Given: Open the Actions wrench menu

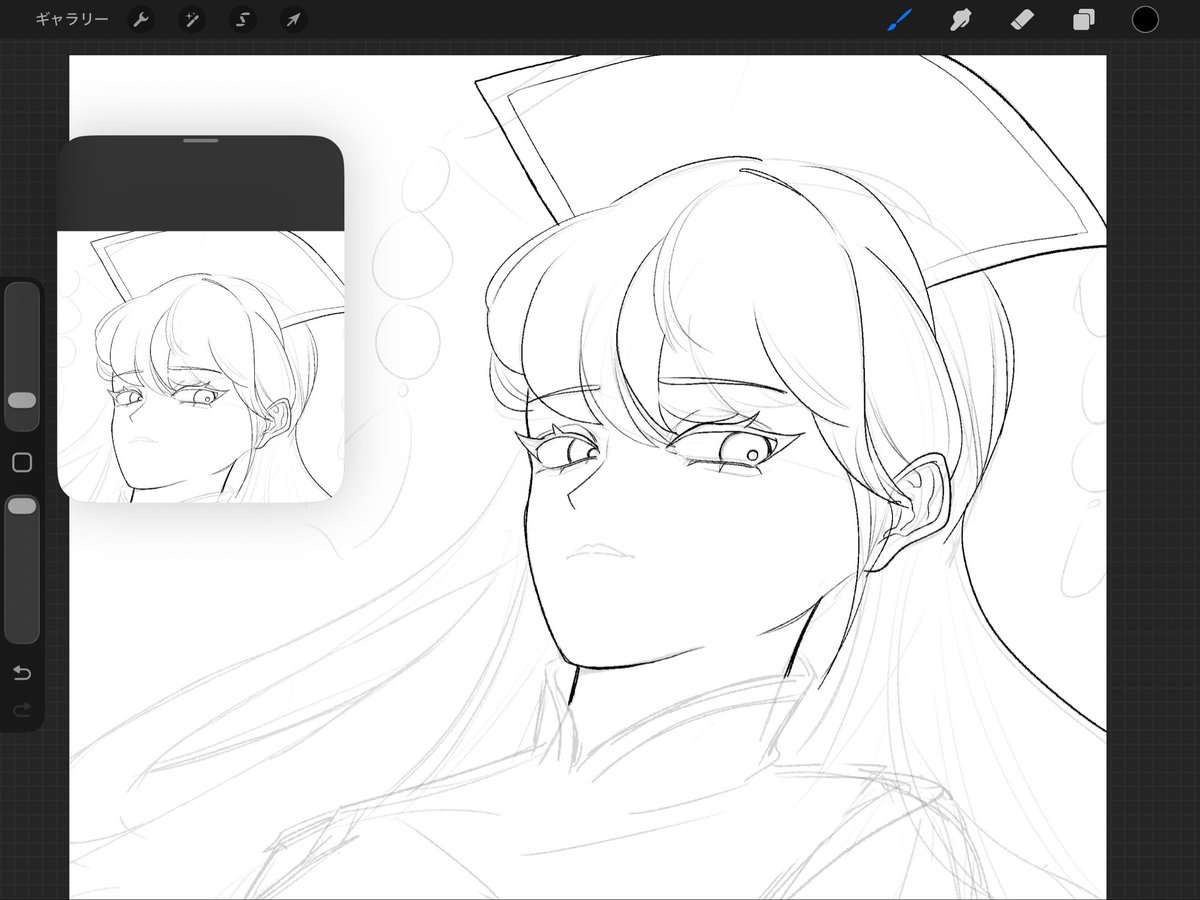Looking at the screenshot, I should click(x=141, y=20).
